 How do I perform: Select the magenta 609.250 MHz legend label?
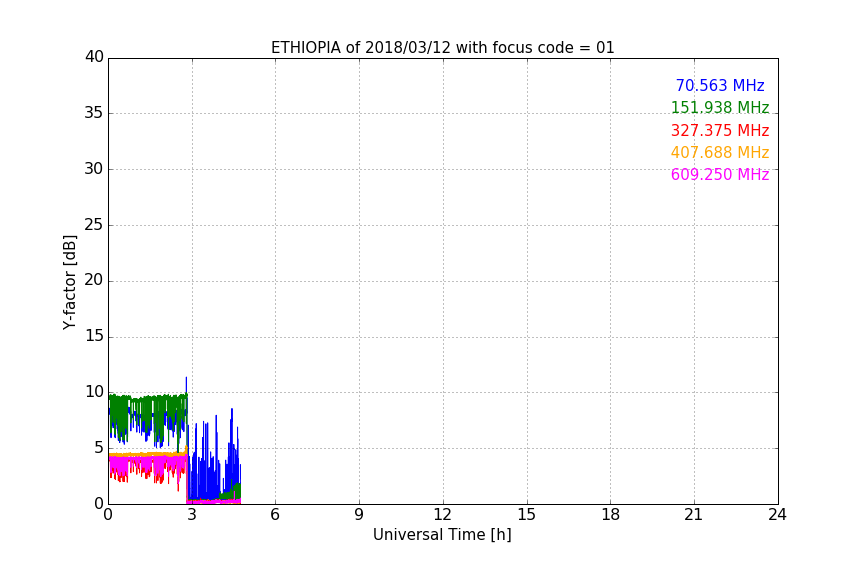coord(720,175)
